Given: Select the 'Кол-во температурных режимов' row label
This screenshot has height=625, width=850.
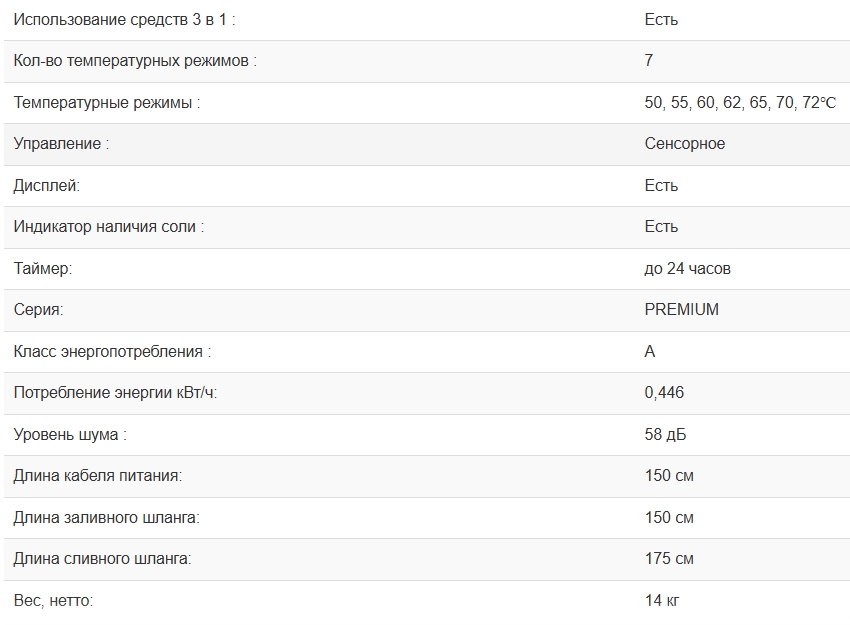Looking at the screenshot, I should (135, 61).
